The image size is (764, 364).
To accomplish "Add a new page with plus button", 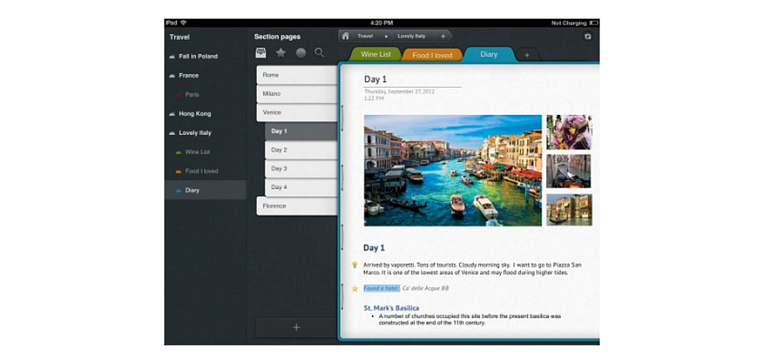I will coord(296,327).
